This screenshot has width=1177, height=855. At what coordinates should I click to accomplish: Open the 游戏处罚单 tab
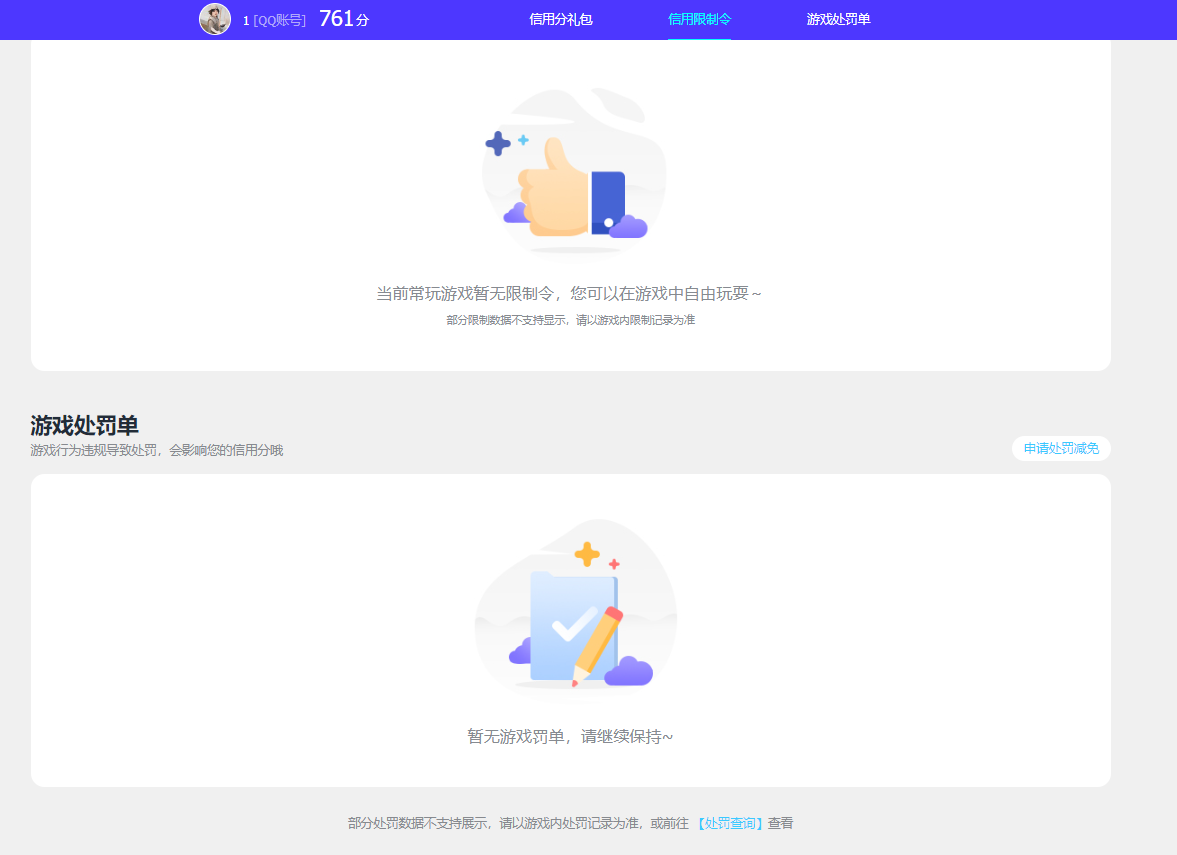(x=836, y=19)
